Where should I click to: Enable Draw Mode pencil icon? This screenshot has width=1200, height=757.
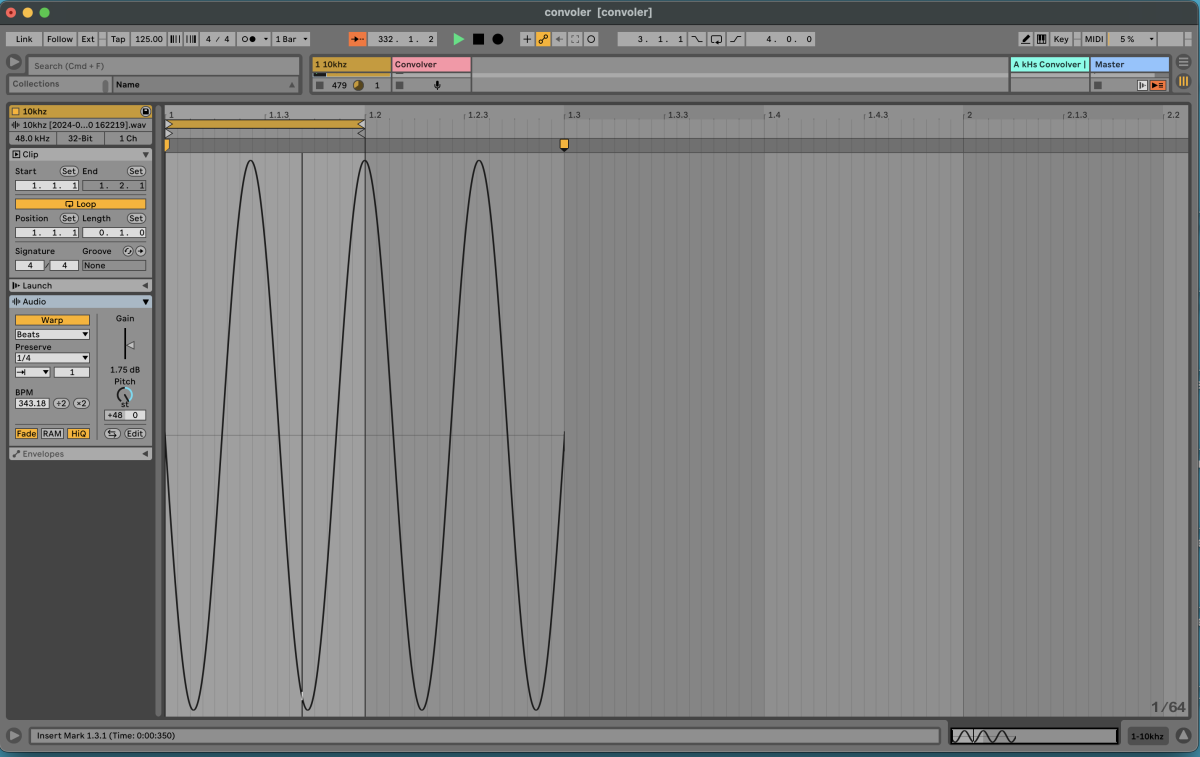click(1025, 39)
